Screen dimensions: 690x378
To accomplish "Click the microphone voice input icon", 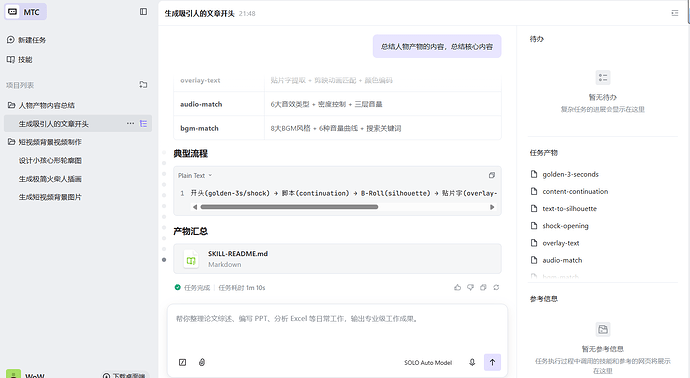I will tap(472, 362).
